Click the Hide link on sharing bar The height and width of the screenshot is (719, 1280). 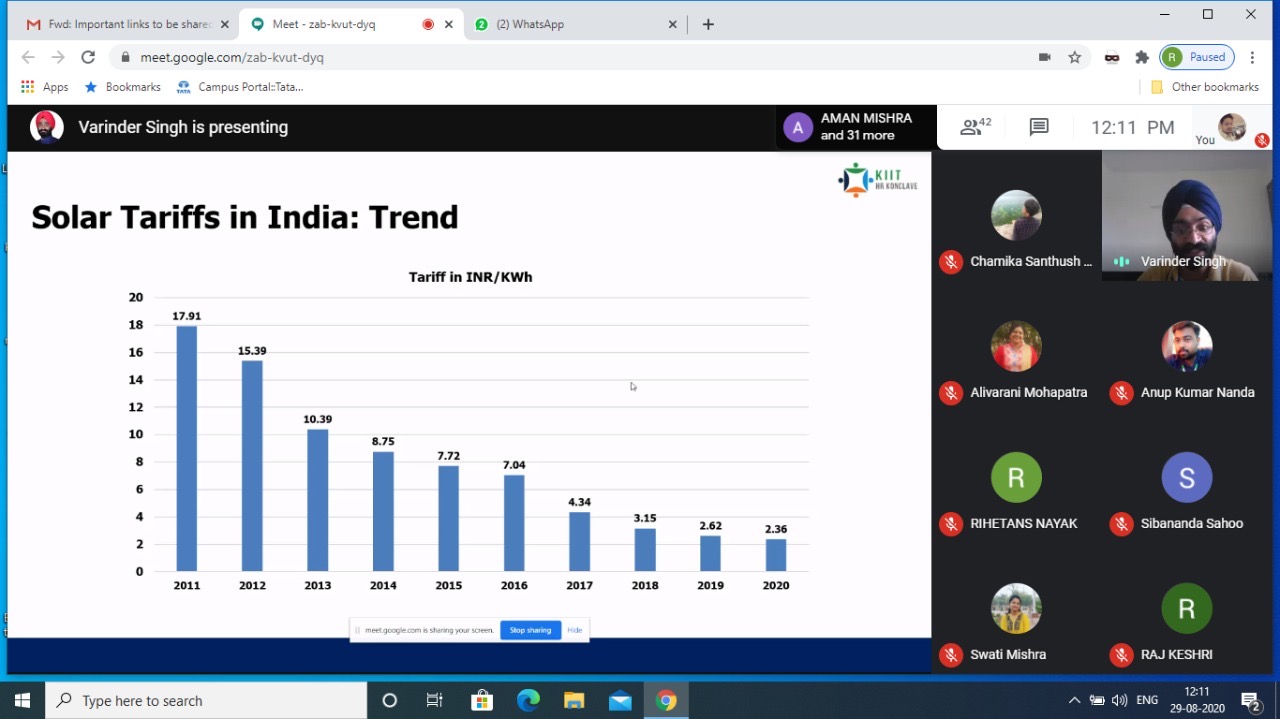pyautogui.click(x=575, y=630)
